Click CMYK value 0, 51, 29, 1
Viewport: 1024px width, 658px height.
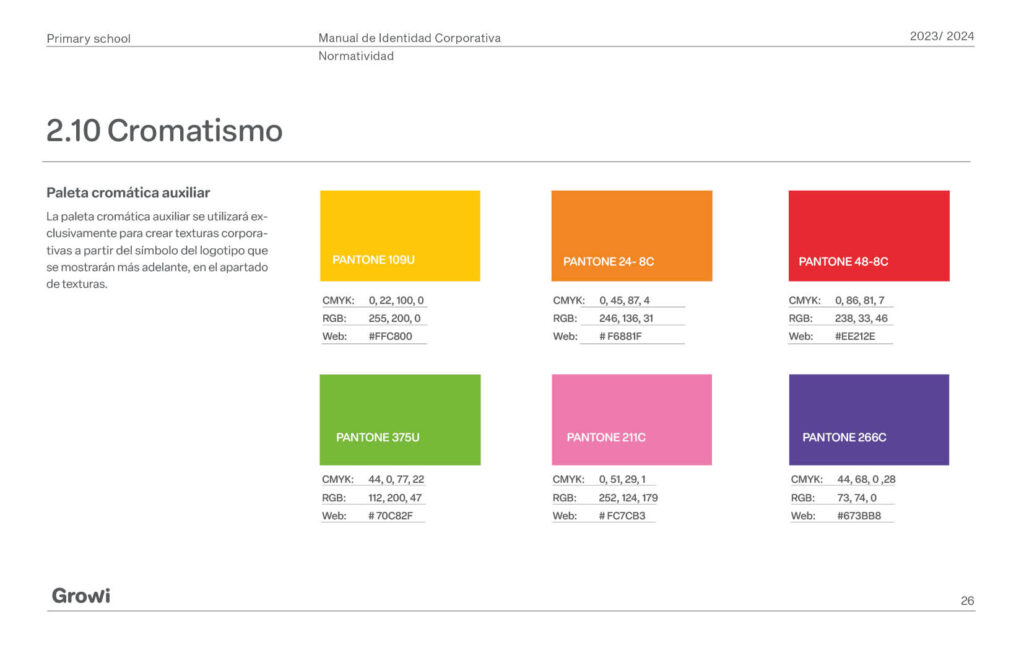point(622,479)
